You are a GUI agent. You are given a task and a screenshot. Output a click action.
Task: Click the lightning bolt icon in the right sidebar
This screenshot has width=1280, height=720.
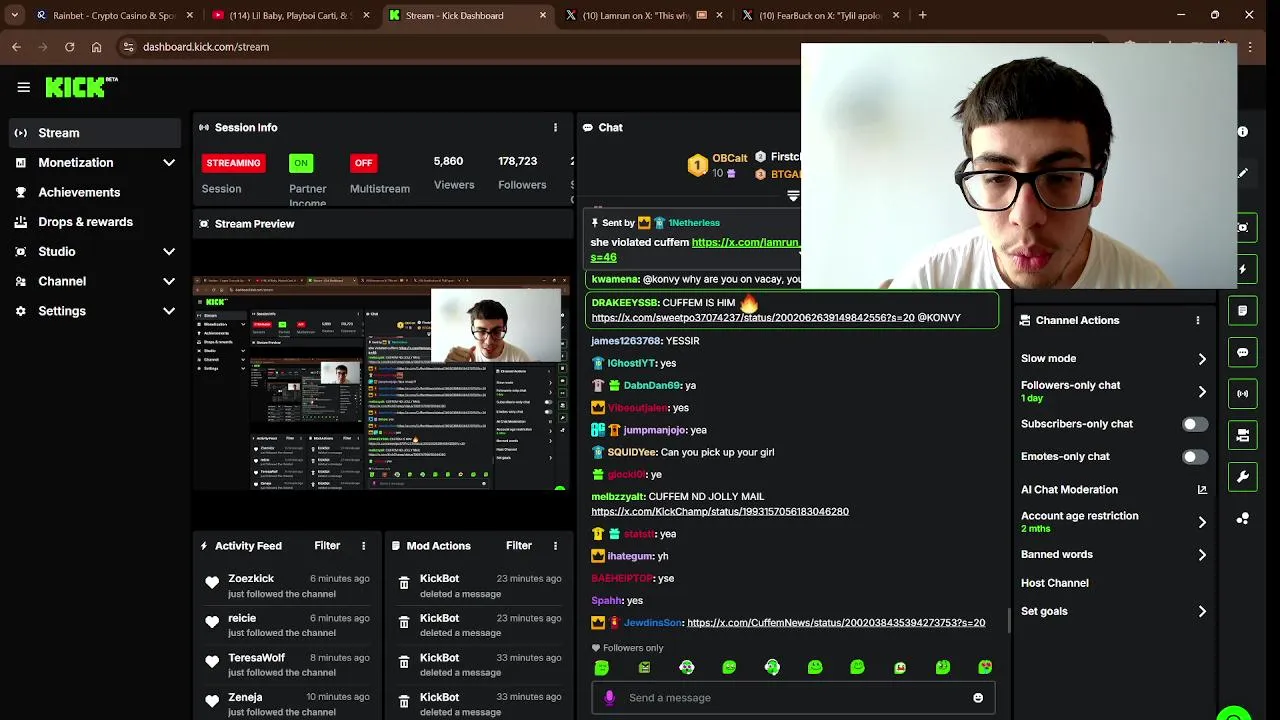(x=1242, y=269)
